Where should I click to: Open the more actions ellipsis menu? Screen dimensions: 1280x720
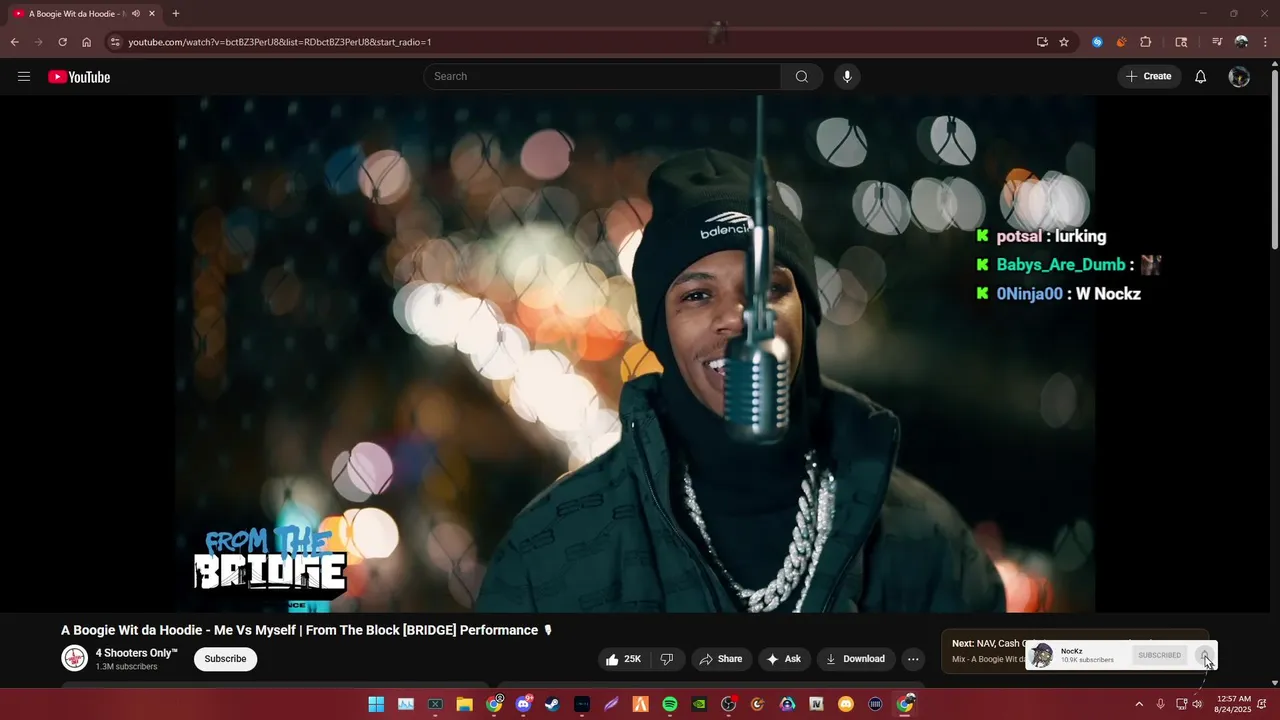tap(913, 659)
